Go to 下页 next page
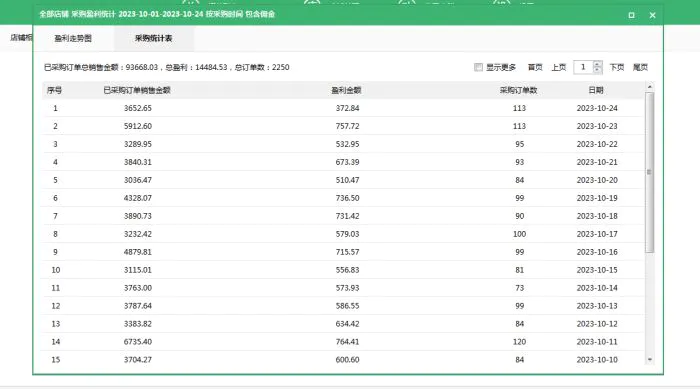This screenshot has height=389, width=700. [617, 67]
